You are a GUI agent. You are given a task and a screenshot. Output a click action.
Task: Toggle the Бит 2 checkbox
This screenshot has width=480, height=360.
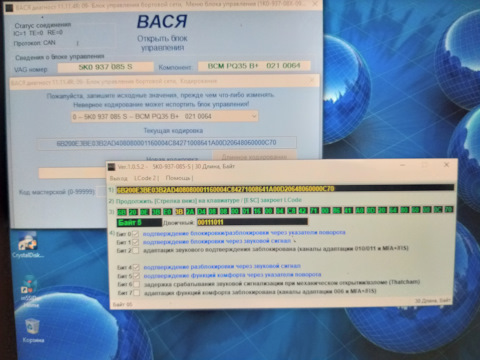pyautogui.click(x=136, y=250)
